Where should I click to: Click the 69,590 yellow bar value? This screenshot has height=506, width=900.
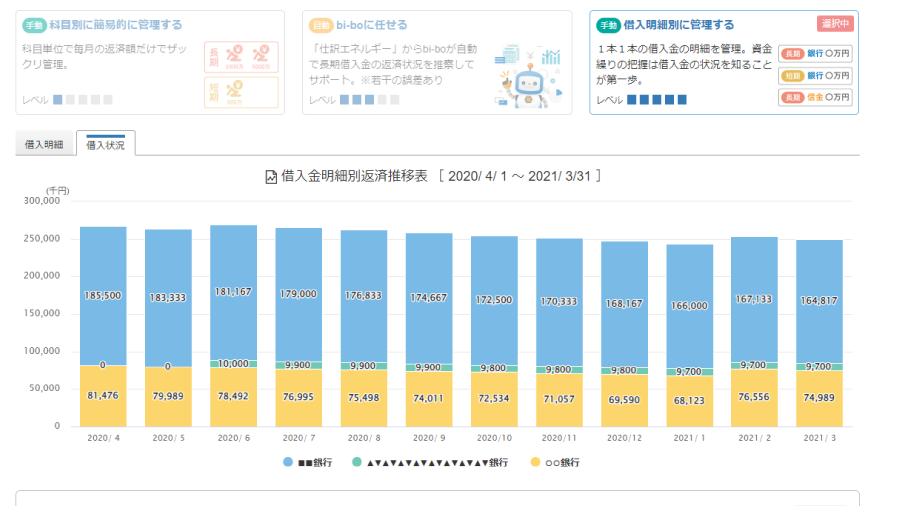click(624, 400)
